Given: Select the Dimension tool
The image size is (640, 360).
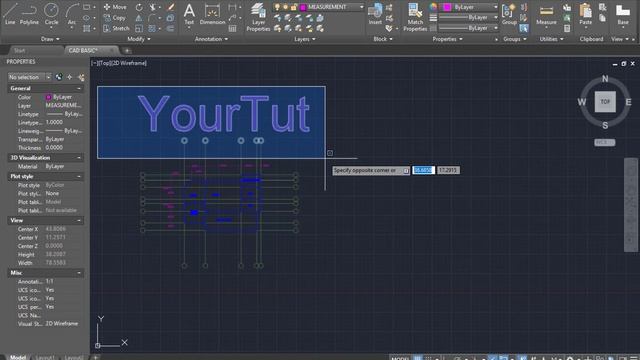Looking at the screenshot, I should tap(212, 14).
